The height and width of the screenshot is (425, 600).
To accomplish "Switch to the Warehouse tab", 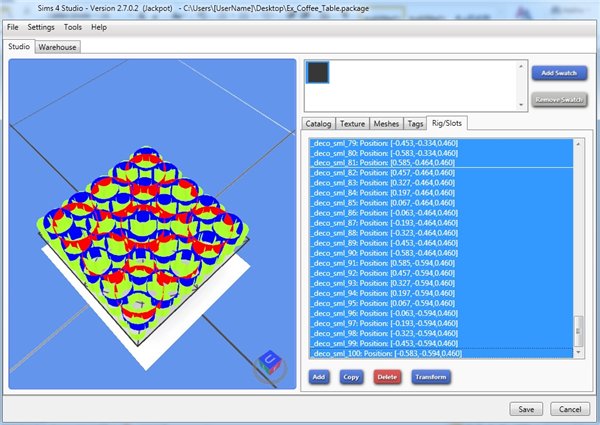I will click(x=58, y=47).
